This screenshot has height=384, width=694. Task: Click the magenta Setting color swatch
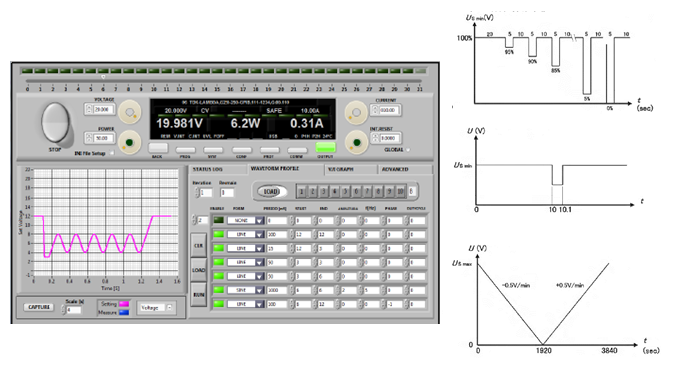(x=123, y=304)
